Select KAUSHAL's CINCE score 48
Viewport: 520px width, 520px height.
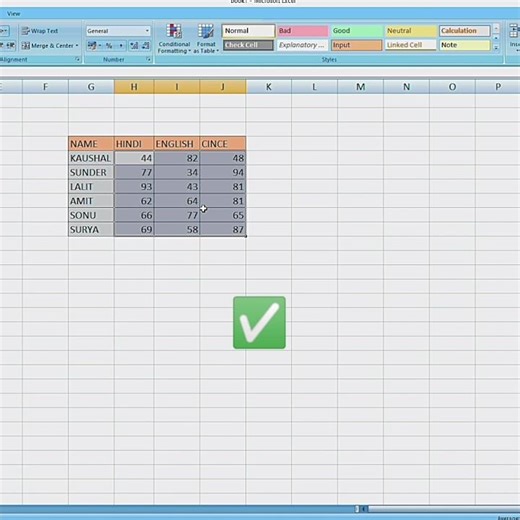pos(223,158)
